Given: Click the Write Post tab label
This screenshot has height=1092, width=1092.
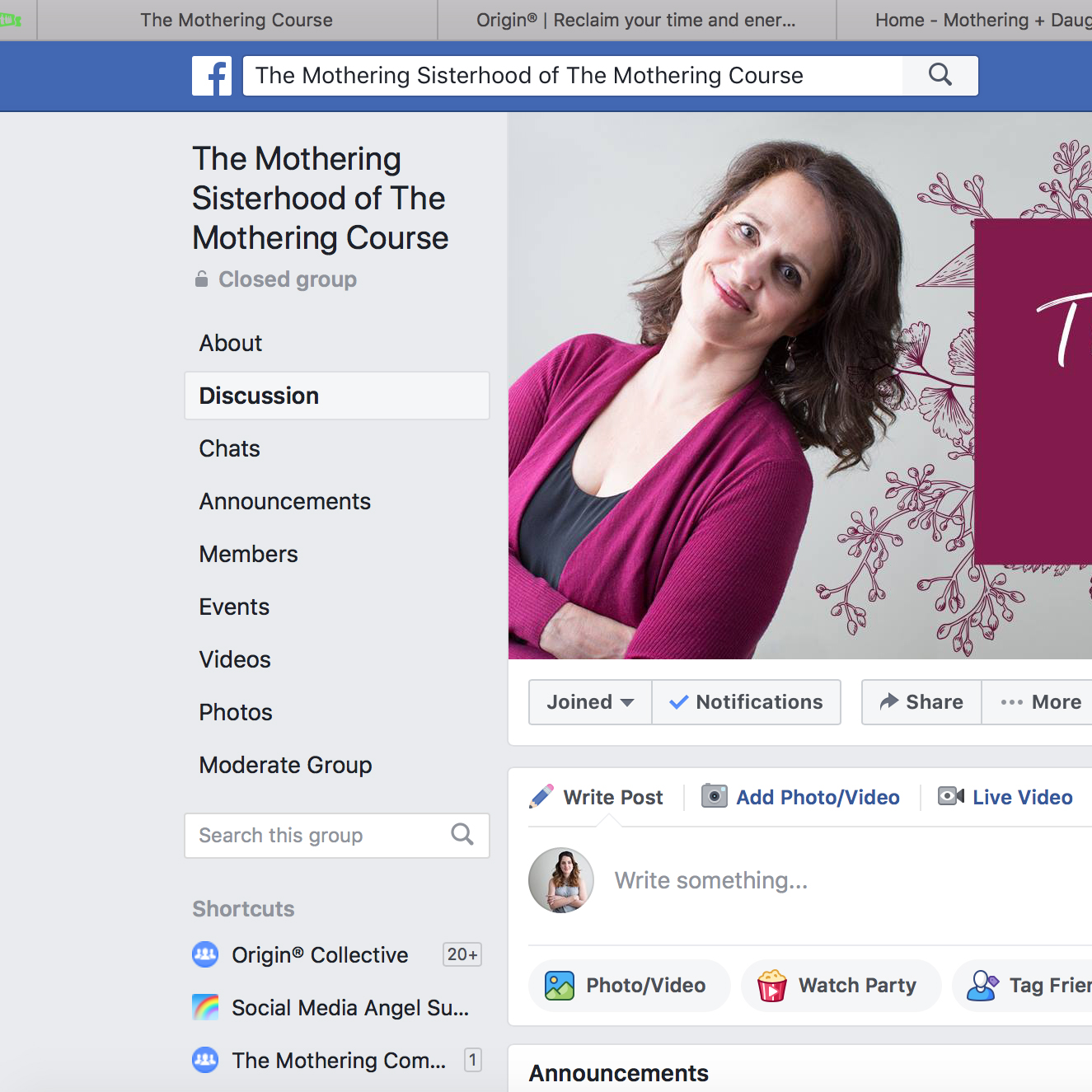Looking at the screenshot, I should tap(613, 797).
